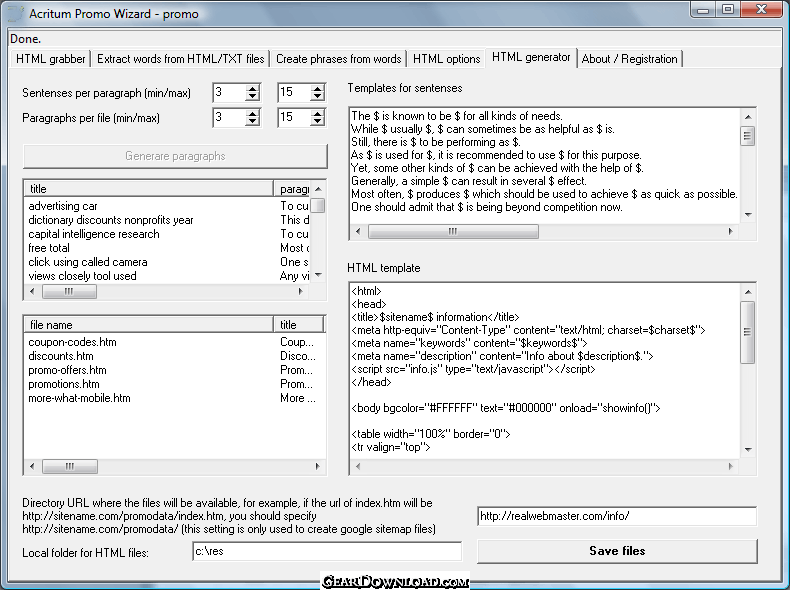Image resolution: width=790 pixels, height=590 pixels.
Task: Select discounts.htm in file list
Action: tap(171, 356)
